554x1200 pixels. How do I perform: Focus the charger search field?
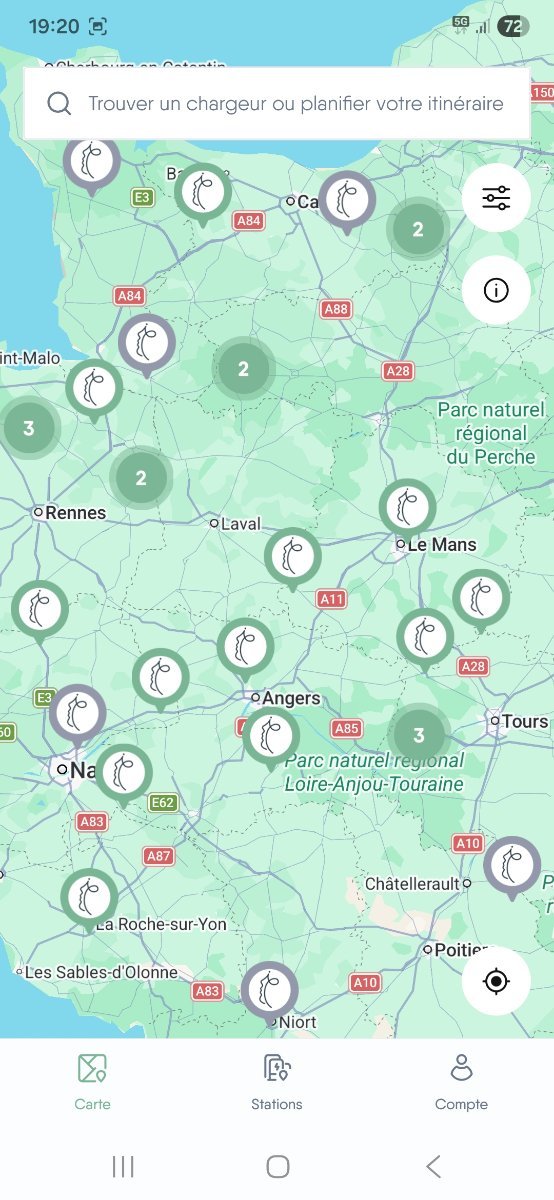[x=277, y=103]
